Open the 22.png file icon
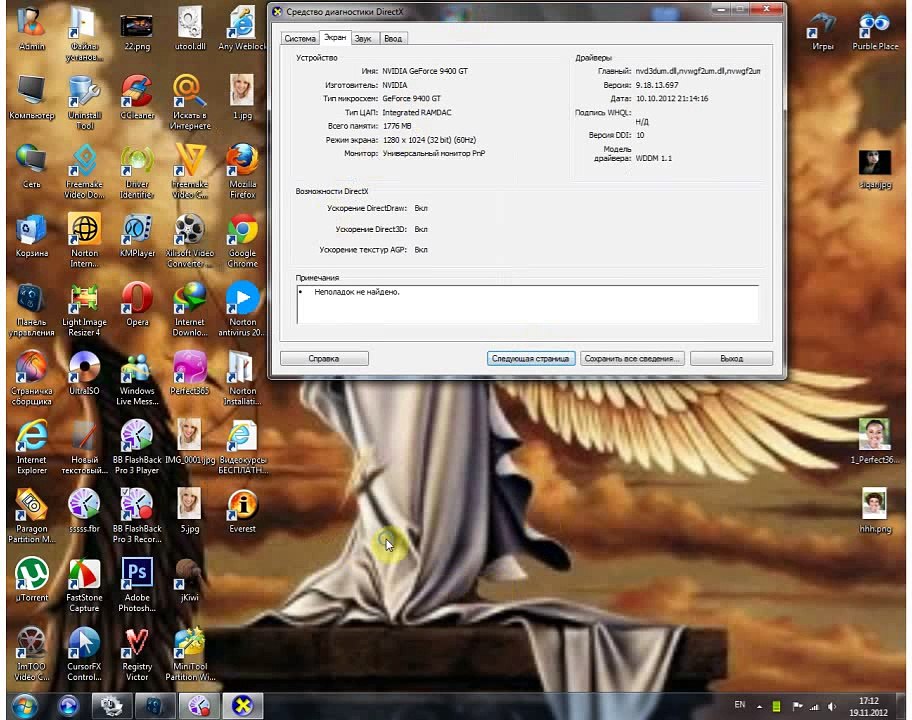This screenshot has height=720, width=912. coord(137,33)
